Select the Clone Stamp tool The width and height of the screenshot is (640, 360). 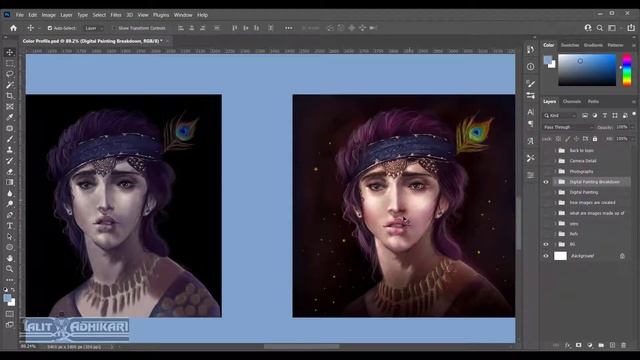(x=10, y=150)
